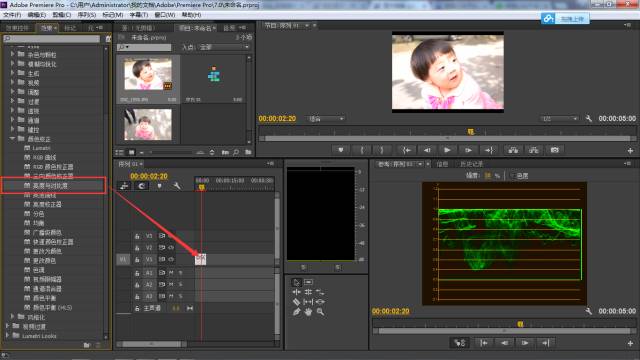Click the Program monitor playhead marker

click(x=471, y=131)
